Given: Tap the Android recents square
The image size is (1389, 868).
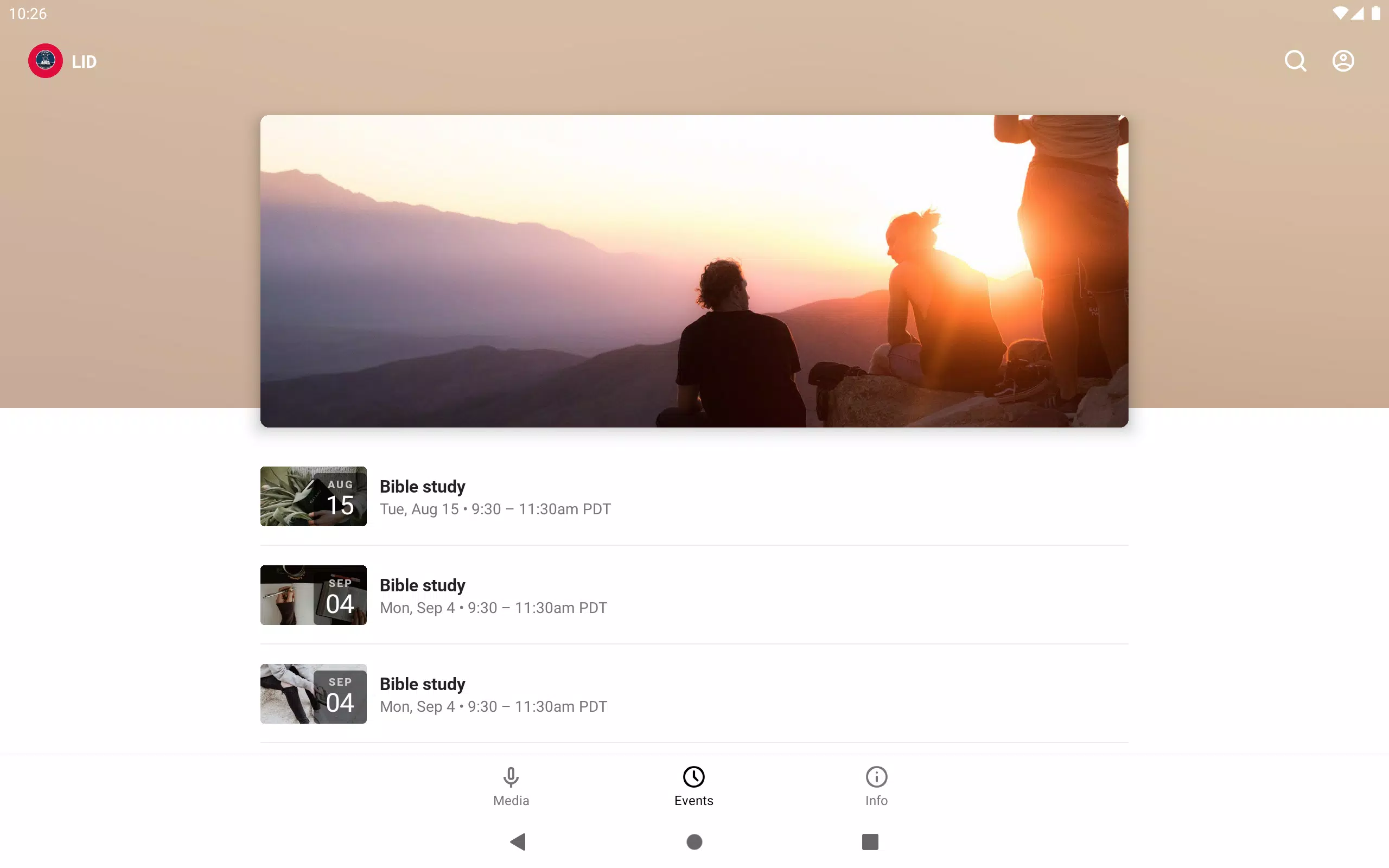Looking at the screenshot, I should point(870,841).
